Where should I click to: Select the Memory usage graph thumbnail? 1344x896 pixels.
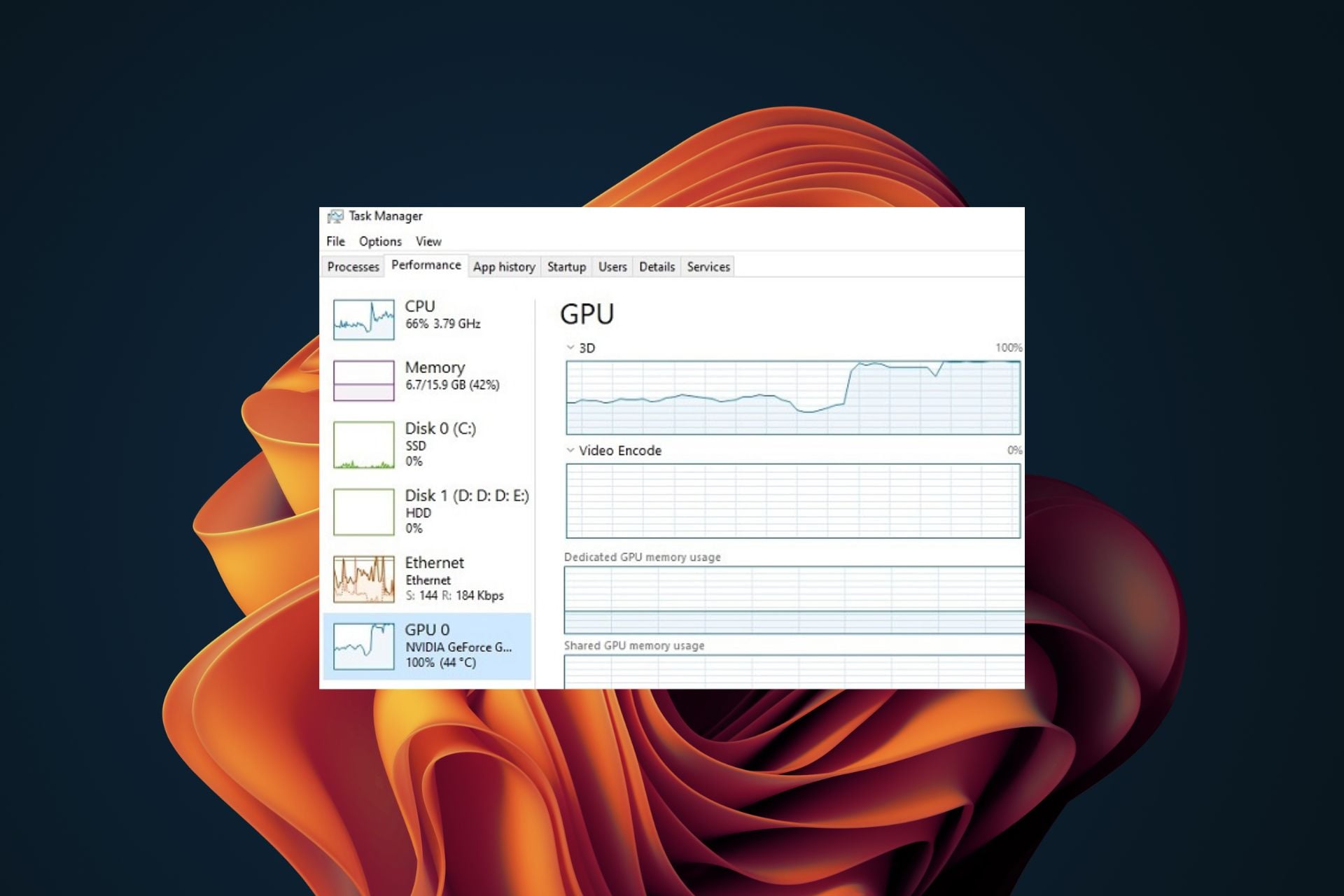363,381
